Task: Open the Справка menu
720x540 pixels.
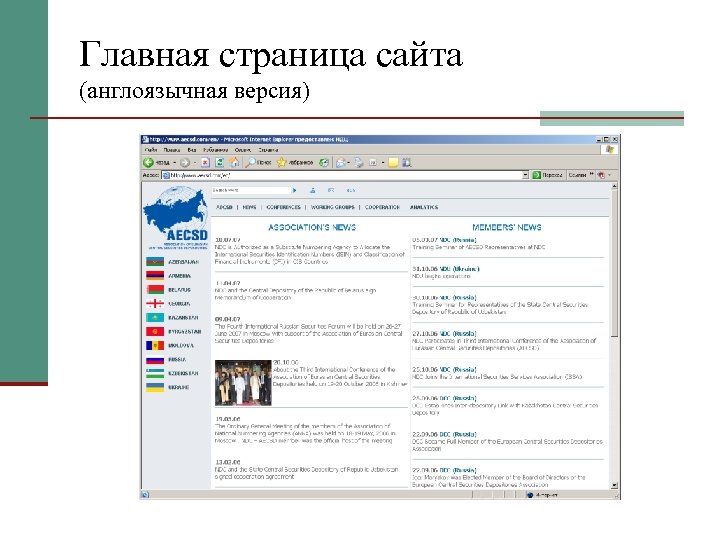Action: tap(268, 150)
